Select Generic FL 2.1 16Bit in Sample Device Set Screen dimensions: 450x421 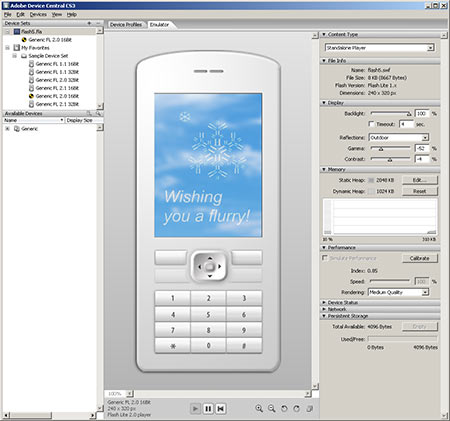point(57,88)
